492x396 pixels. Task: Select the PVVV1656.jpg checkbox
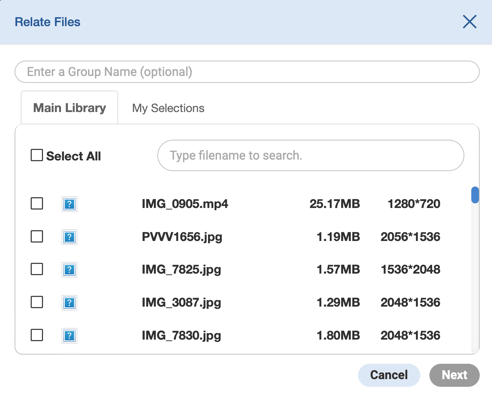(37, 236)
